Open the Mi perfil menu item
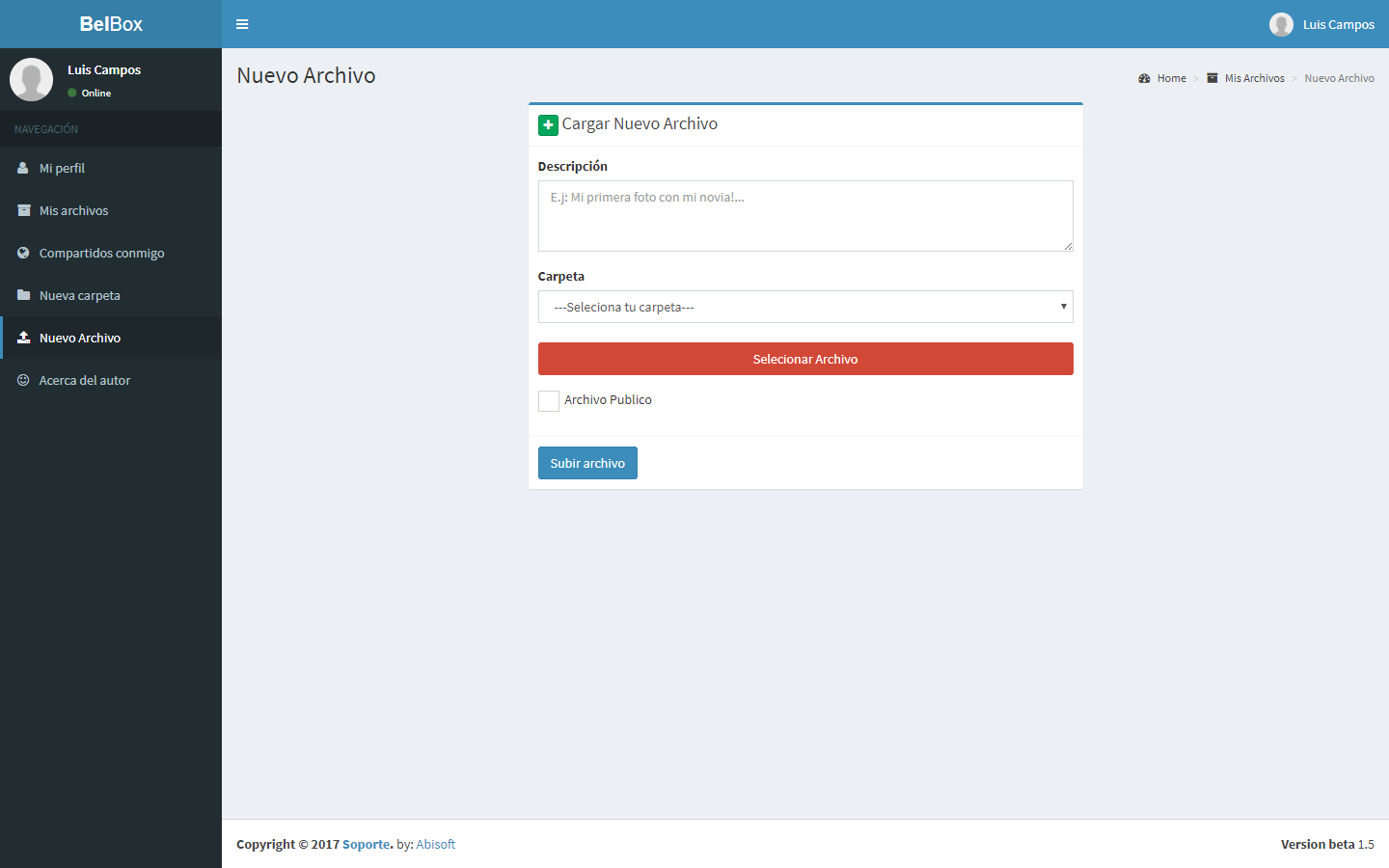 (x=111, y=168)
